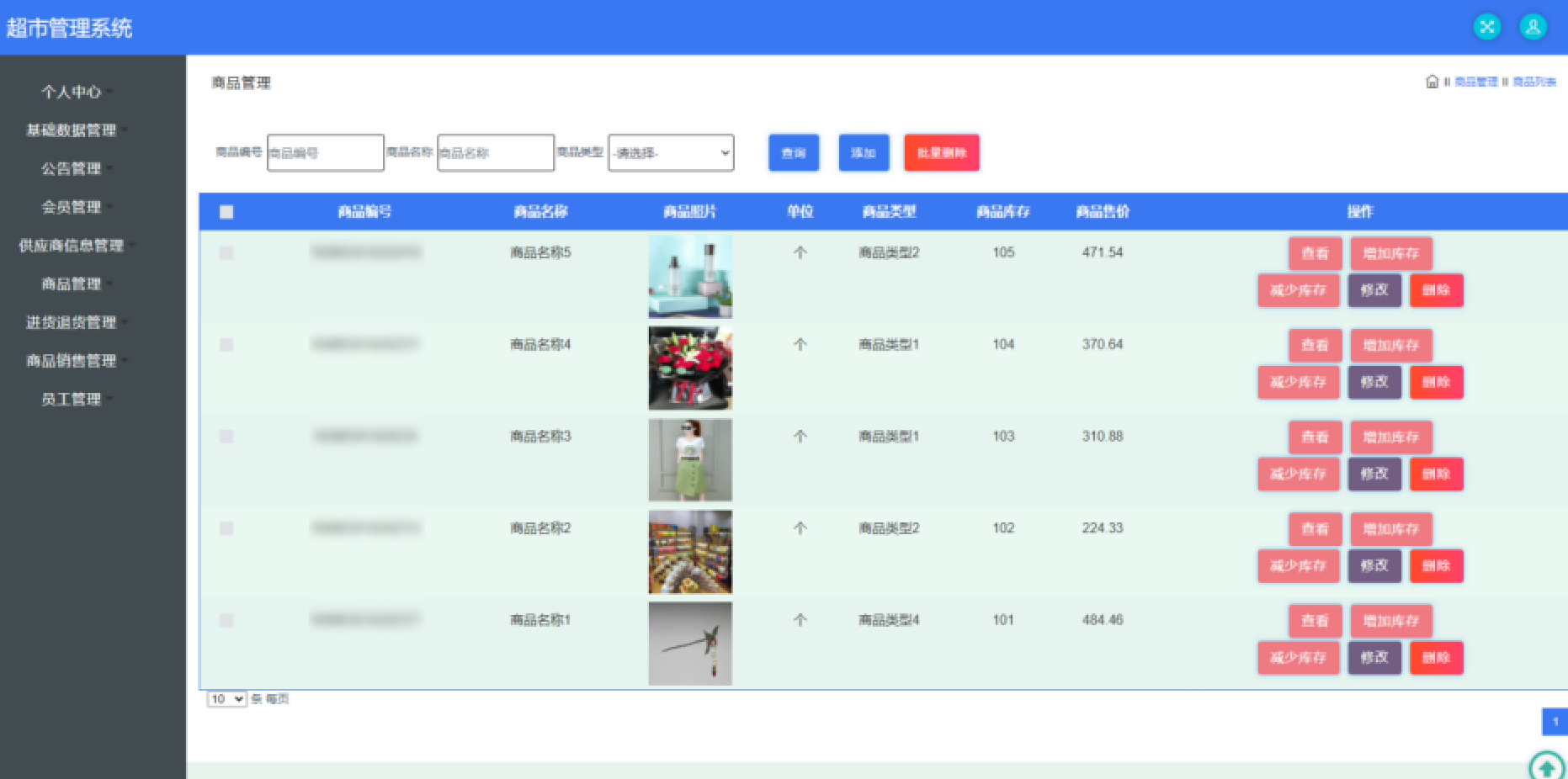The width and height of the screenshot is (1568, 779).
Task: Expand 商品管理 sidebar menu
Action: [x=77, y=284]
